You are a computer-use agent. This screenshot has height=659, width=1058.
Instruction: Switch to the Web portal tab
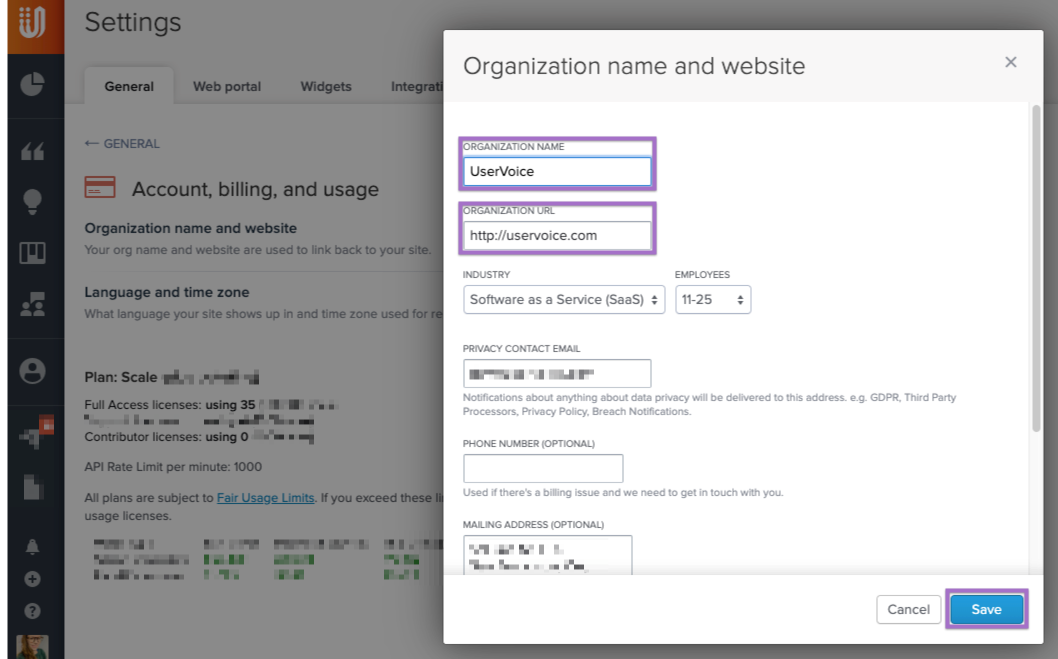(x=227, y=86)
